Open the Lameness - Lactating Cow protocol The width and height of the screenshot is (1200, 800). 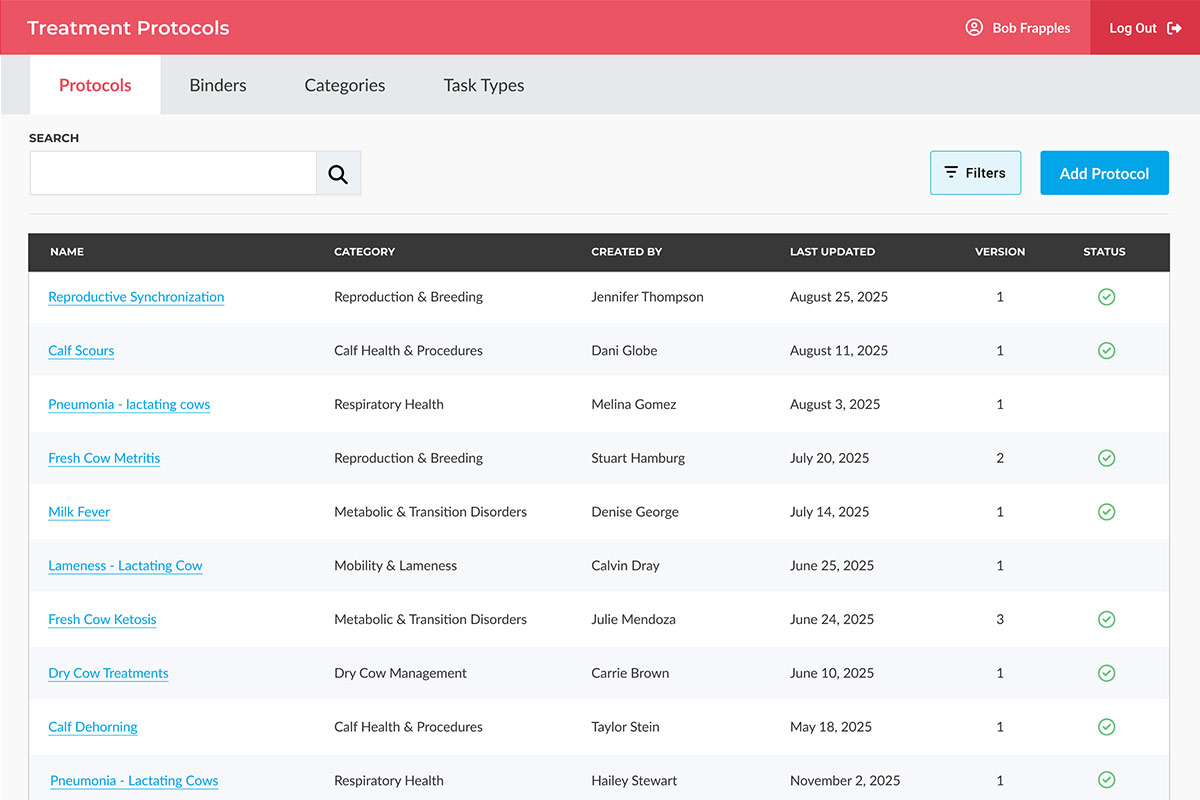[x=125, y=566]
